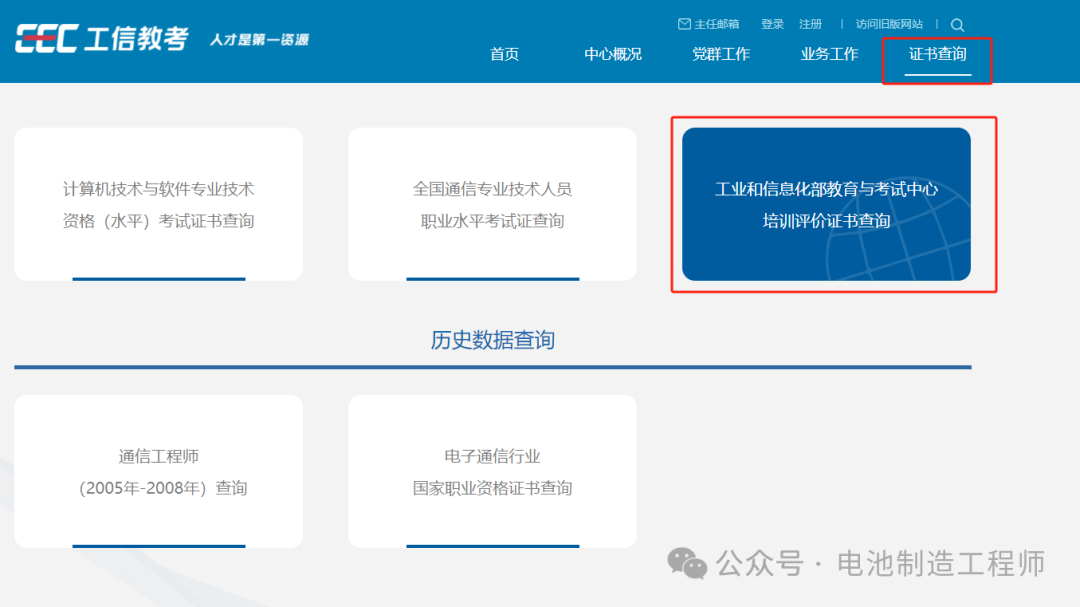
Task: Open 工业和信息化部教育与考试中心培训评价证书查询 card
Action: [x=827, y=204]
